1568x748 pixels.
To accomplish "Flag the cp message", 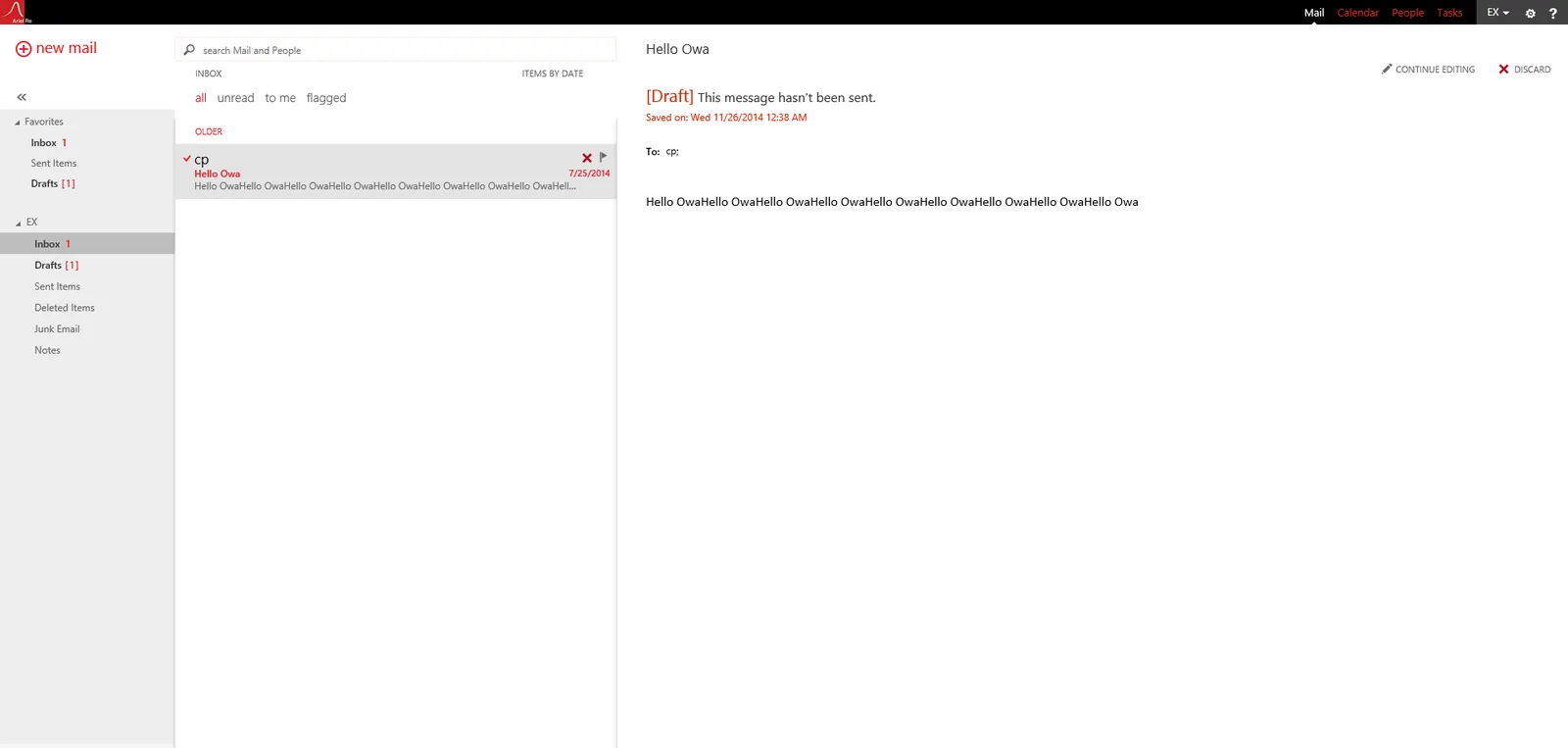I will tap(603, 157).
